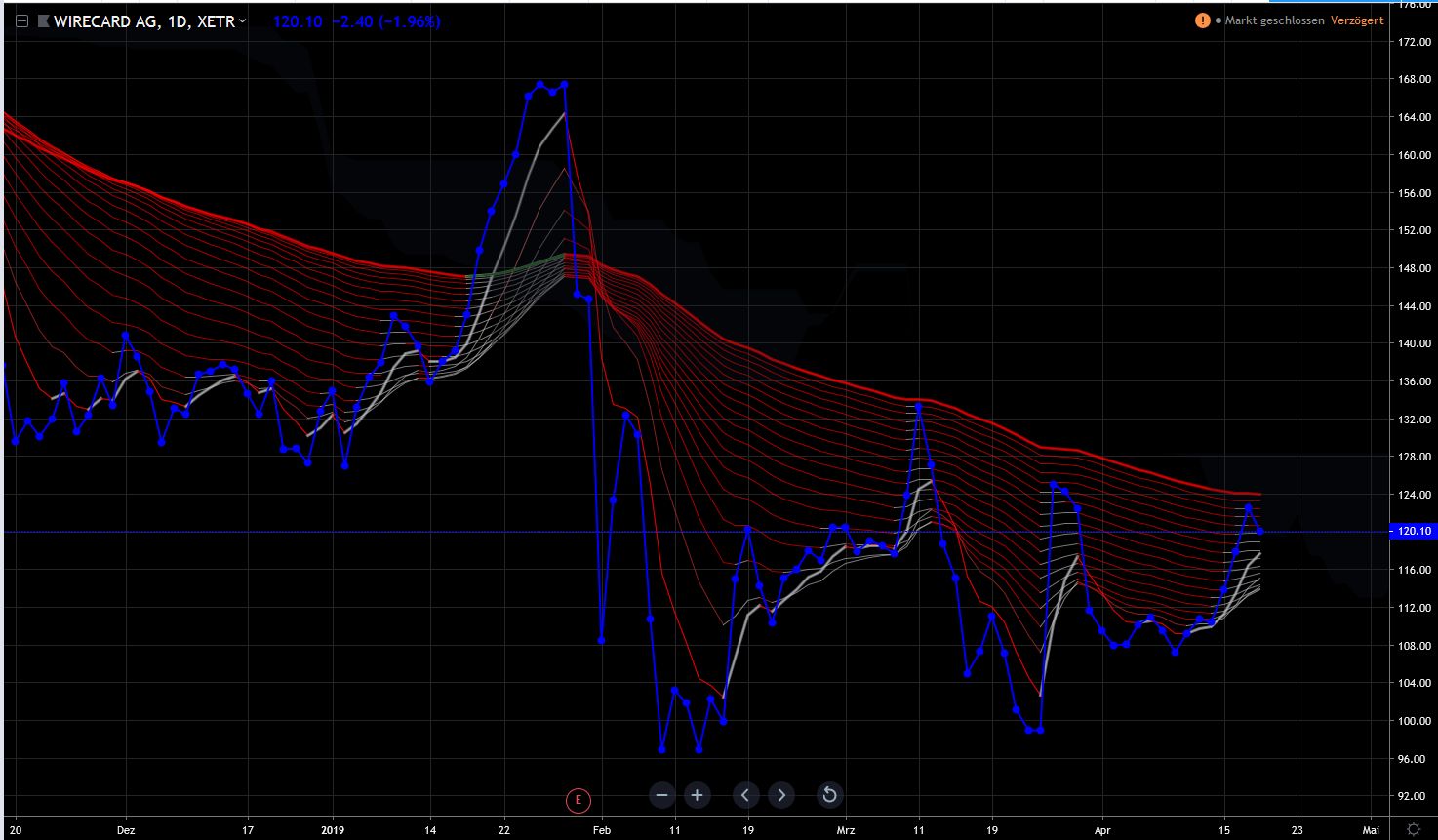This screenshot has height=840, width=1438.
Task: Click the Feb label on the time axis
Action: tap(601, 829)
